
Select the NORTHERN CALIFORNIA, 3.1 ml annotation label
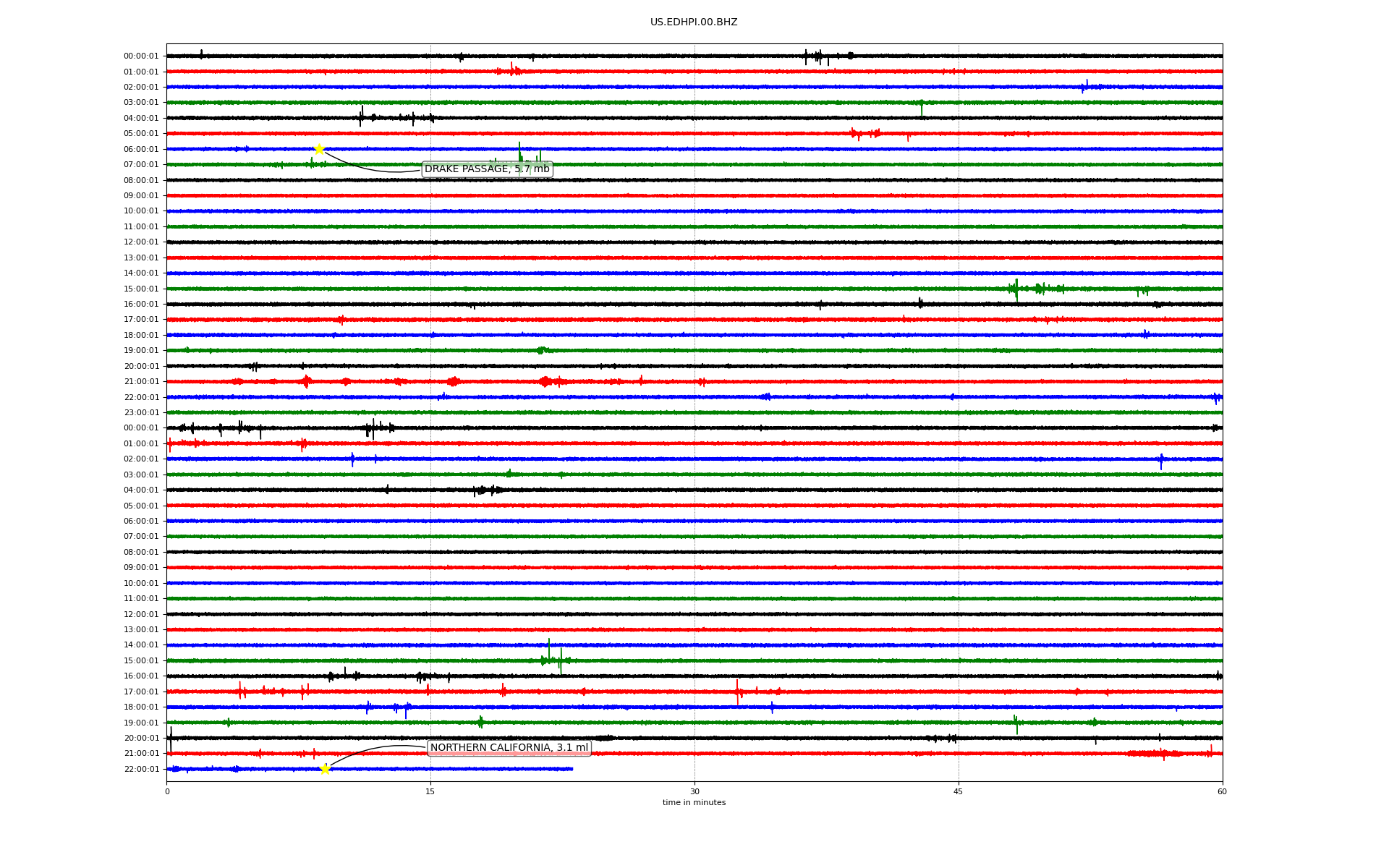pos(509,748)
